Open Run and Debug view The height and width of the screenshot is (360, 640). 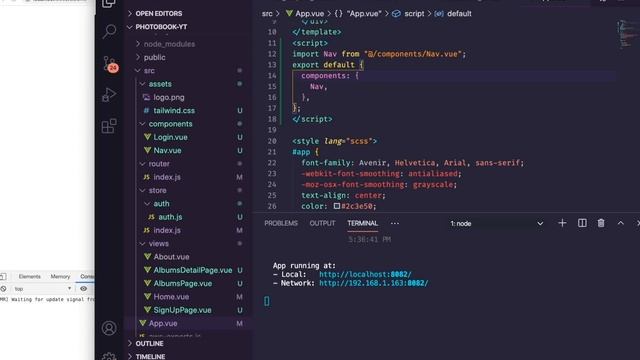109,95
